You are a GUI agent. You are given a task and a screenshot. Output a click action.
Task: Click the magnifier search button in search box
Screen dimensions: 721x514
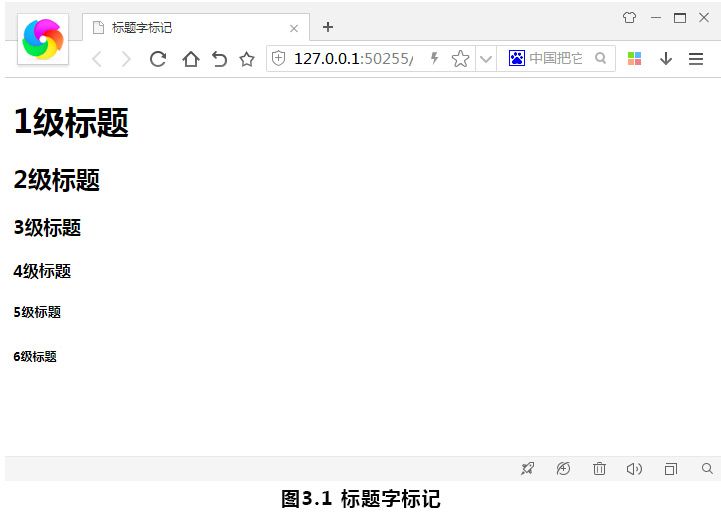[x=600, y=58]
